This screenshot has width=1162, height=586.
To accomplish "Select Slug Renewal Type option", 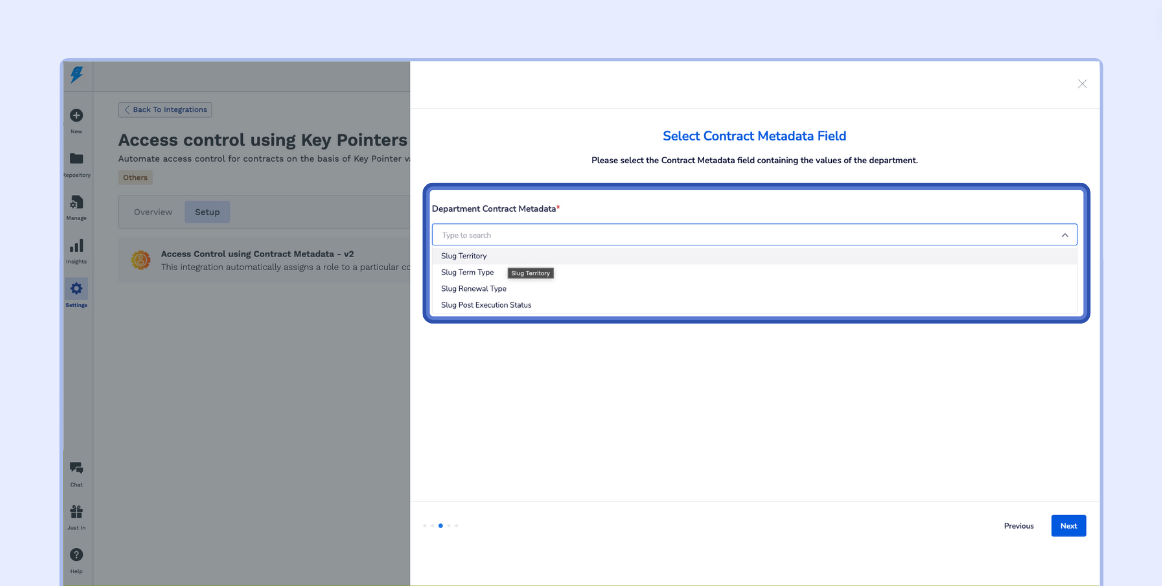I will pos(754,288).
